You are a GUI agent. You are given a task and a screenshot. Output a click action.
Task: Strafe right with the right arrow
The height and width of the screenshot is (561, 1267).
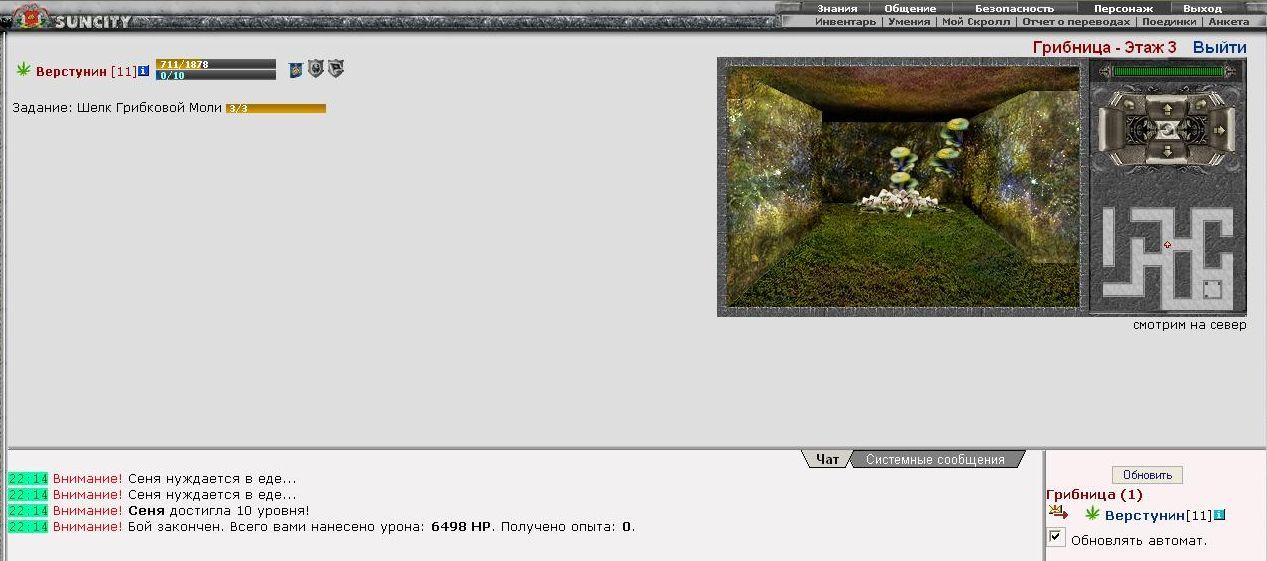coord(1220,131)
